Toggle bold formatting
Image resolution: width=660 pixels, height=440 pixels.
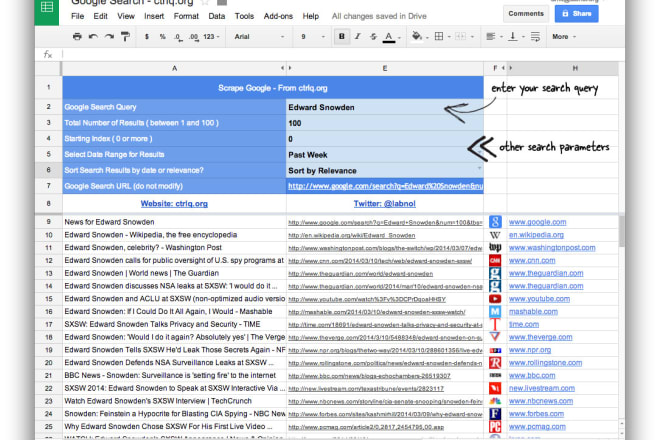[342, 37]
